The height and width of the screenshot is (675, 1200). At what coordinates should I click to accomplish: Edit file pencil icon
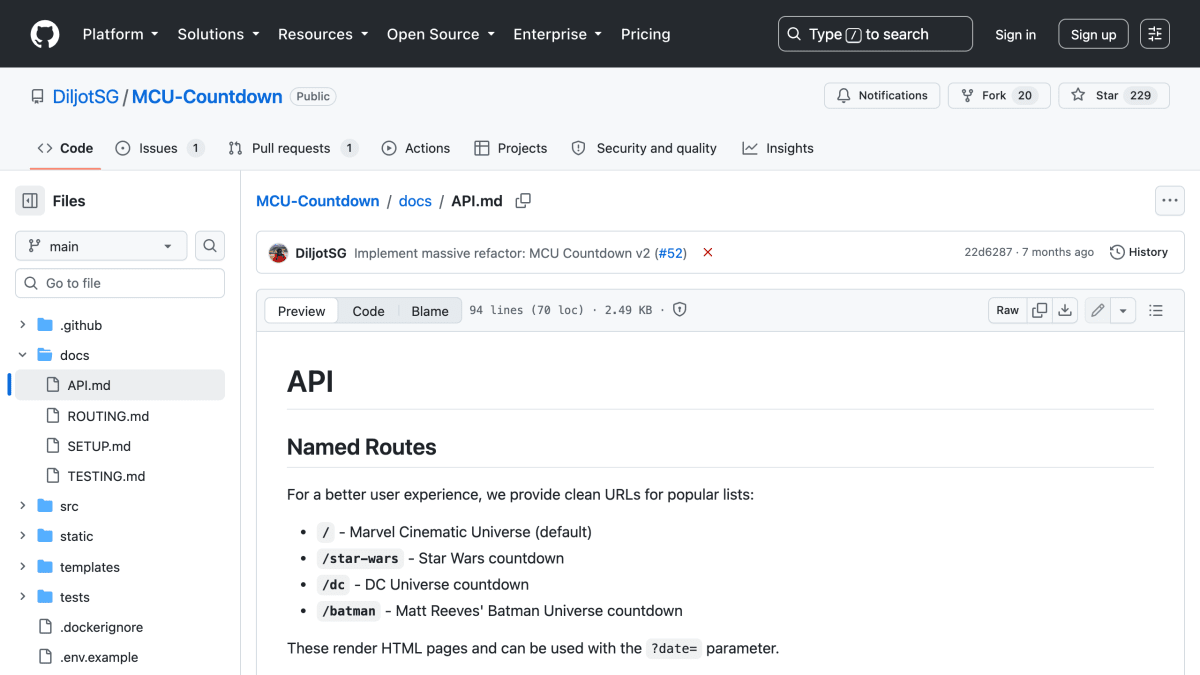1098,310
